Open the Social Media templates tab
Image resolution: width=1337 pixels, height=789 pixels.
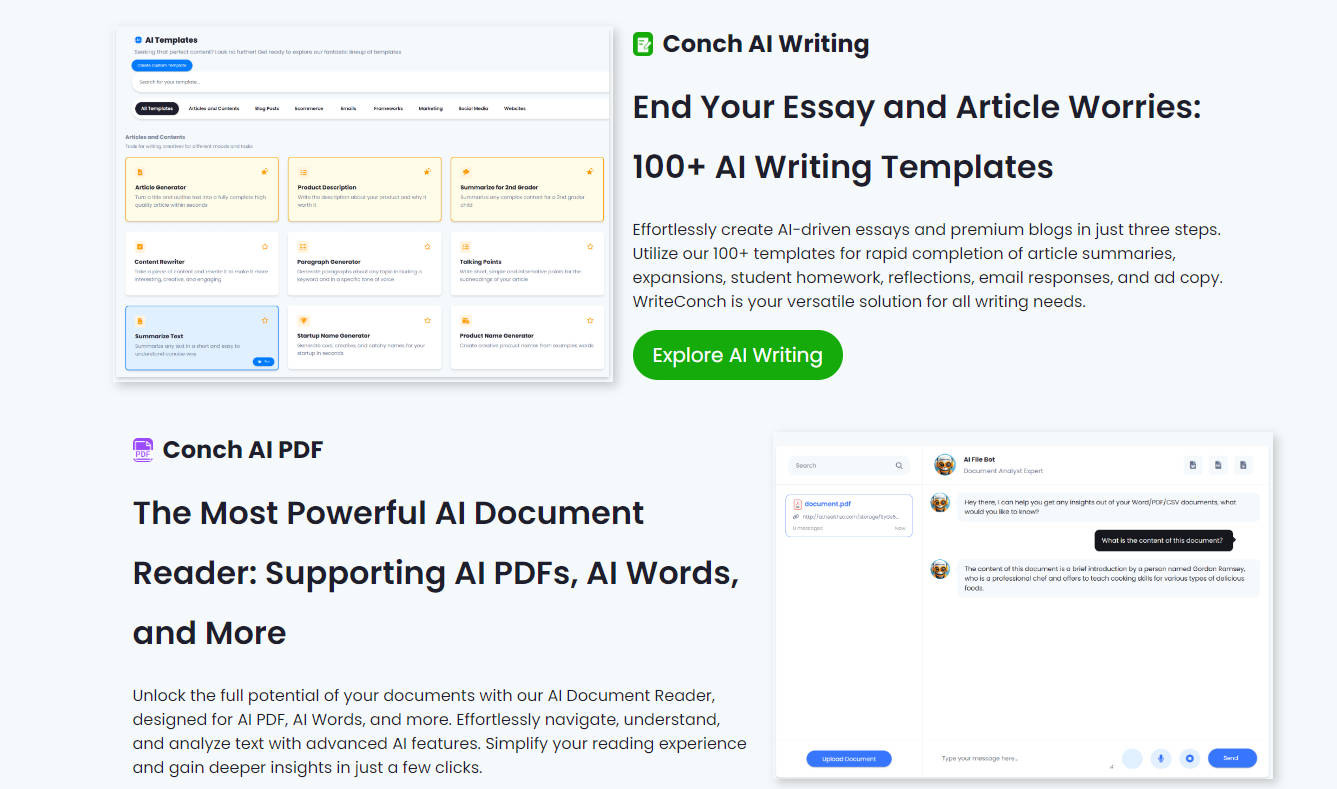coord(475,108)
